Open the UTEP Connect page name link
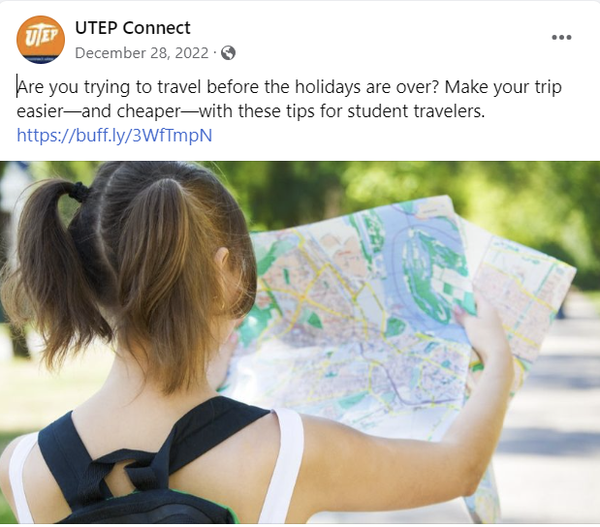 coord(132,28)
